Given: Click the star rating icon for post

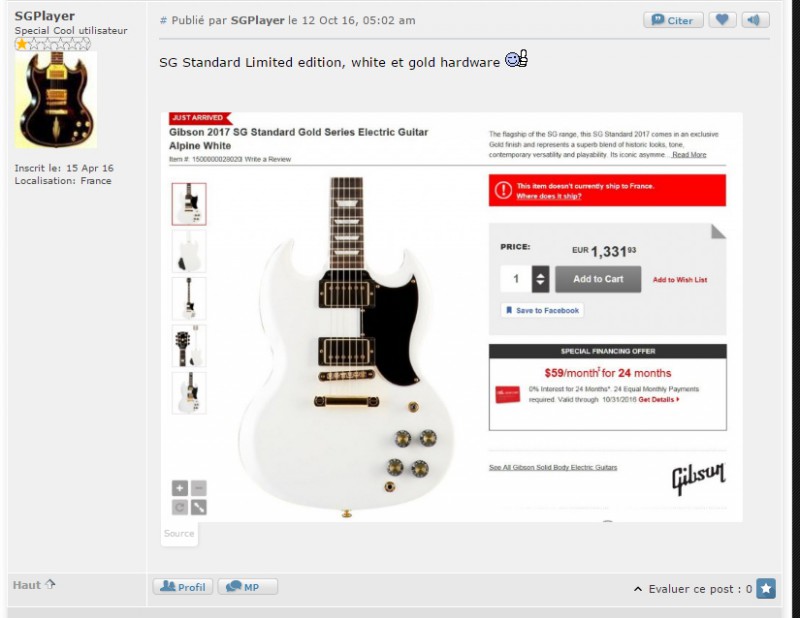Looking at the screenshot, I should [x=766, y=588].
